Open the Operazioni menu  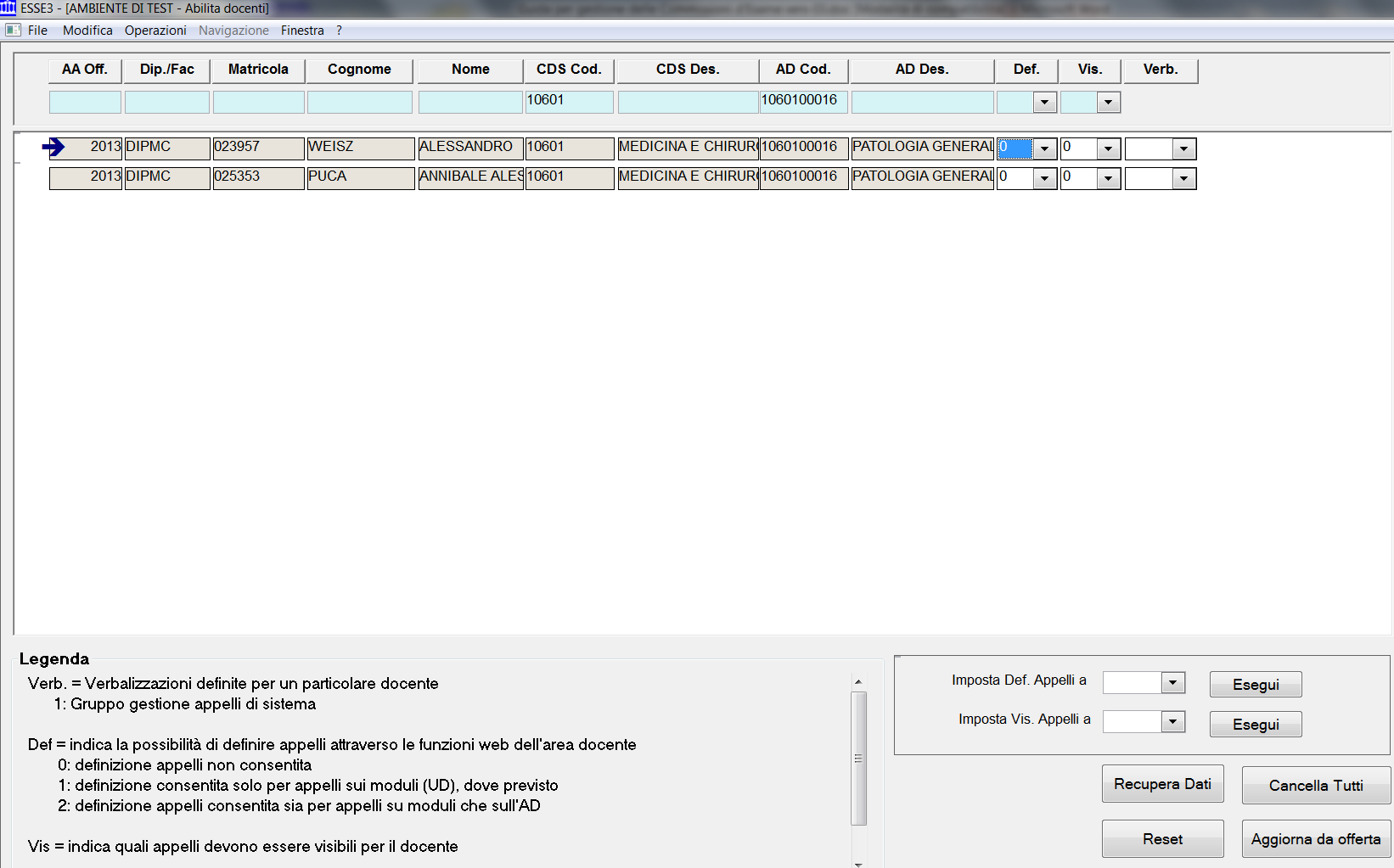[x=155, y=30]
